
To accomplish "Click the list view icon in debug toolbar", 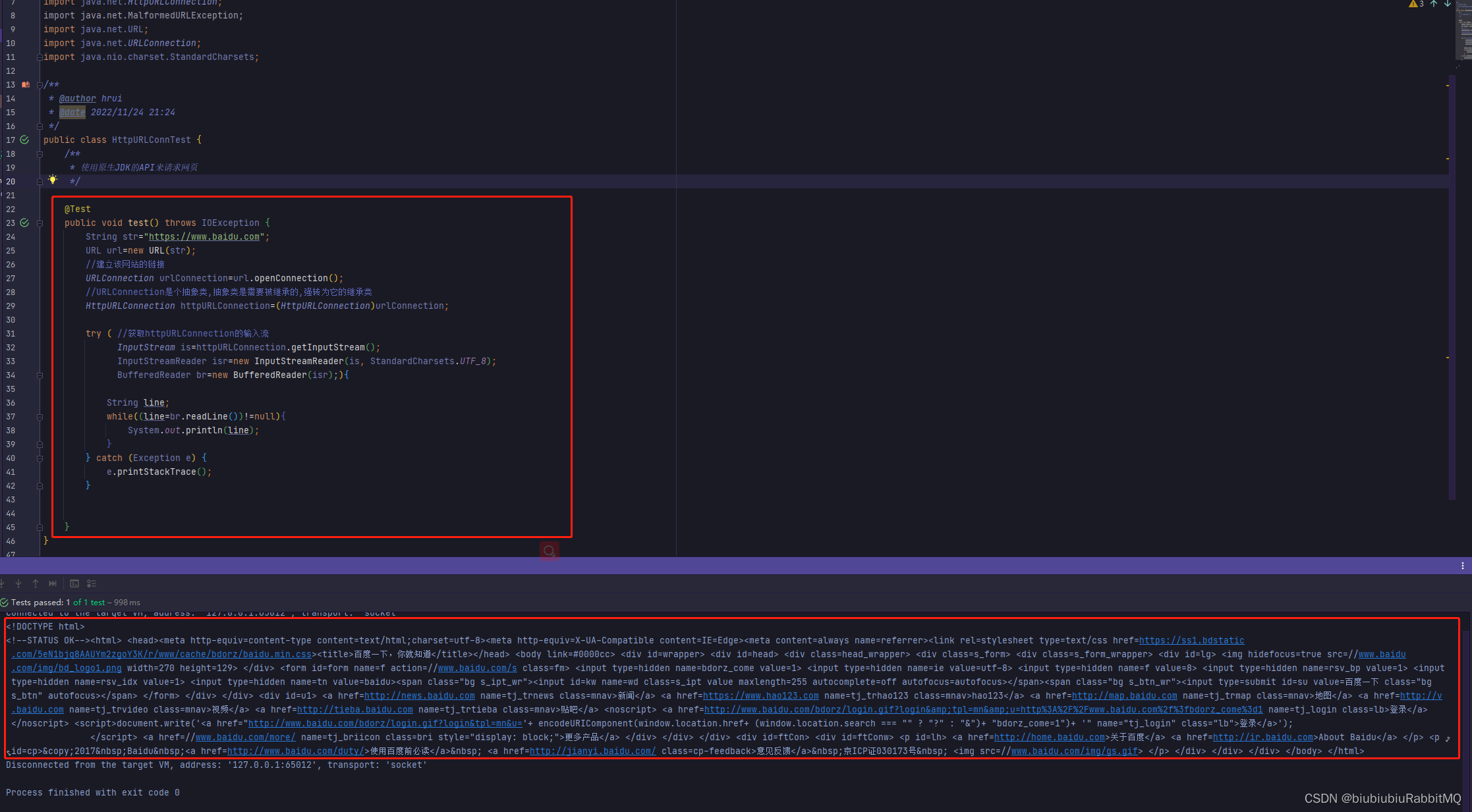I will 92,583.
